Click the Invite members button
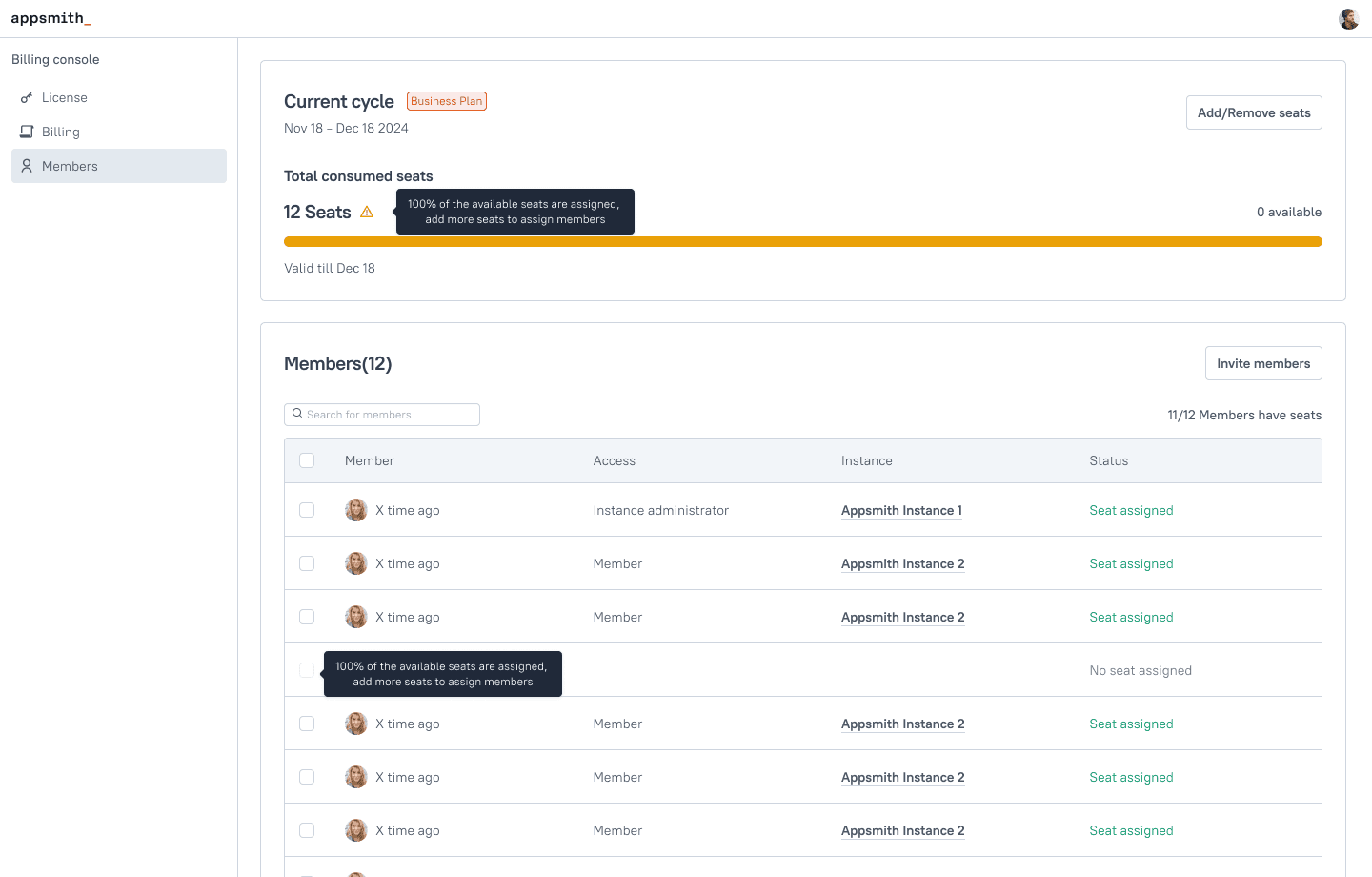 tap(1263, 363)
